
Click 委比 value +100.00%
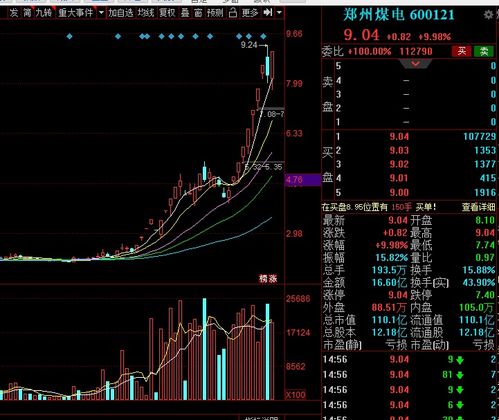click(x=369, y=51)
